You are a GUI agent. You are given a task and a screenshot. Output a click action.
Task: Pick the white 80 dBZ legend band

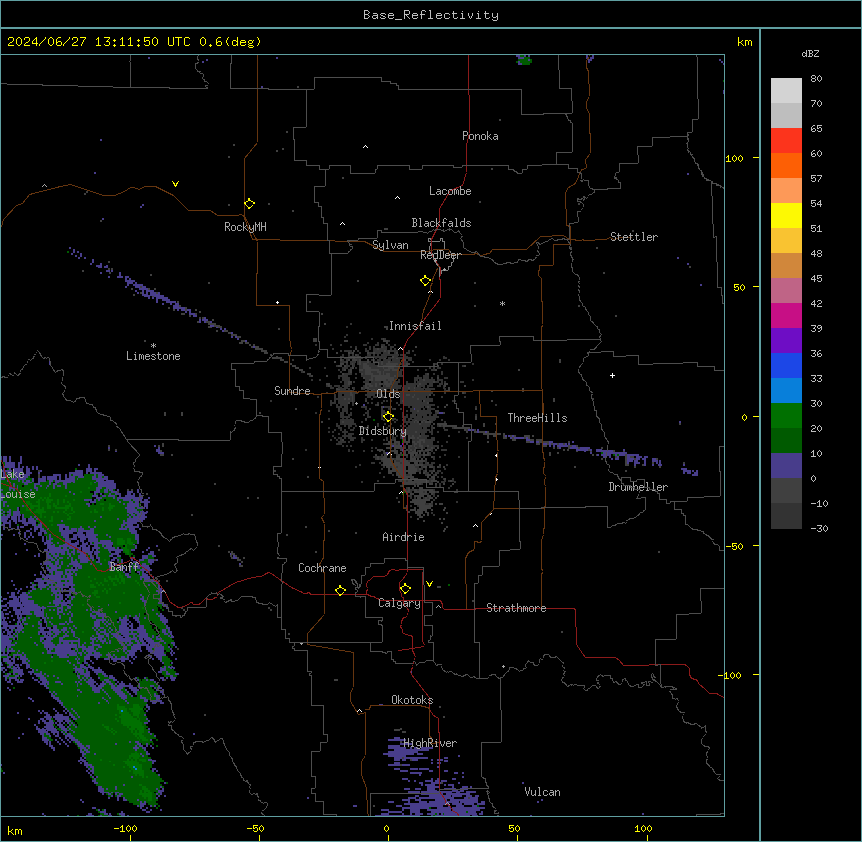tap(786, 91)
